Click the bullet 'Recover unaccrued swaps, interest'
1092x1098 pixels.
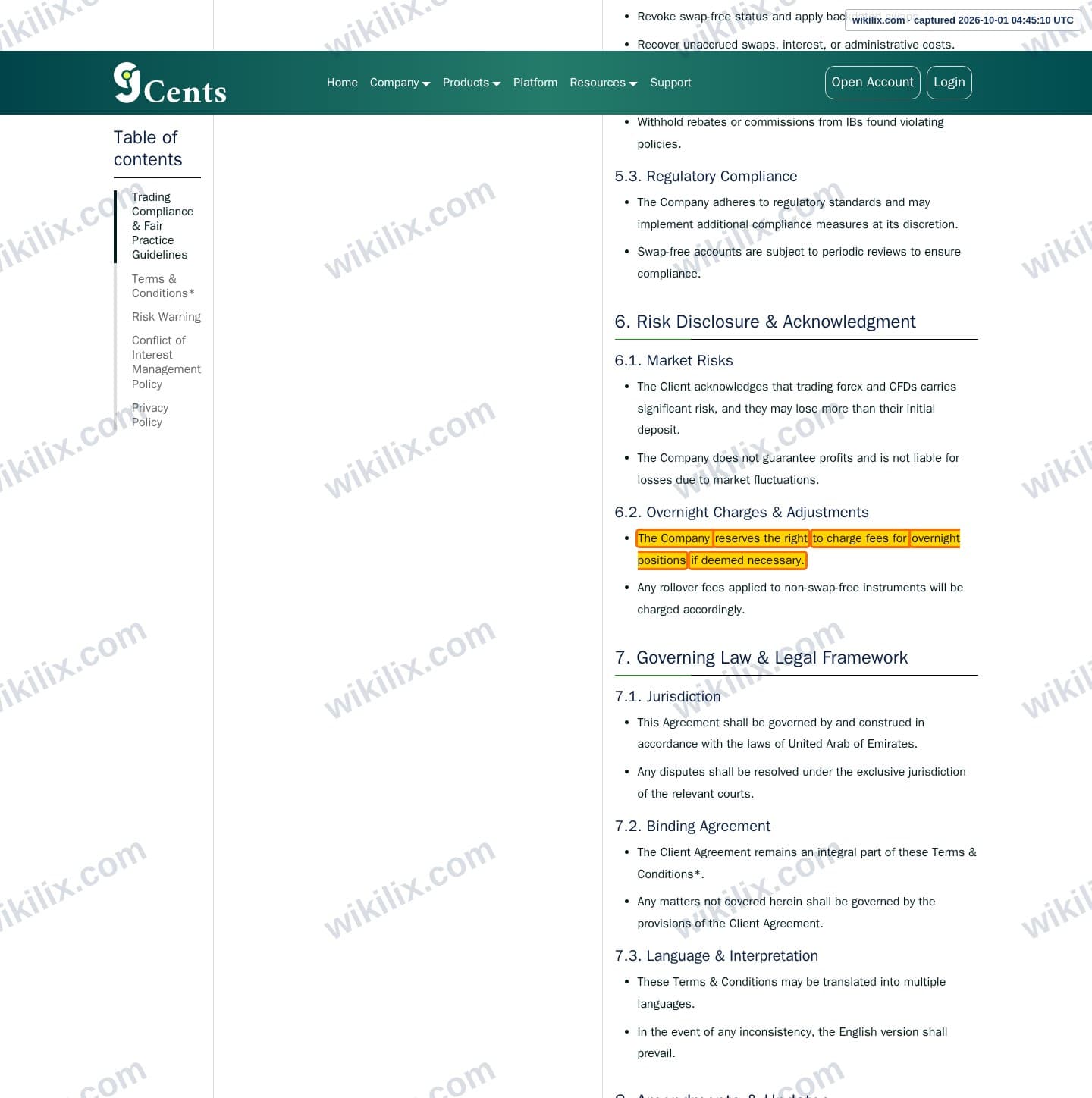click(x=796, y=44)
